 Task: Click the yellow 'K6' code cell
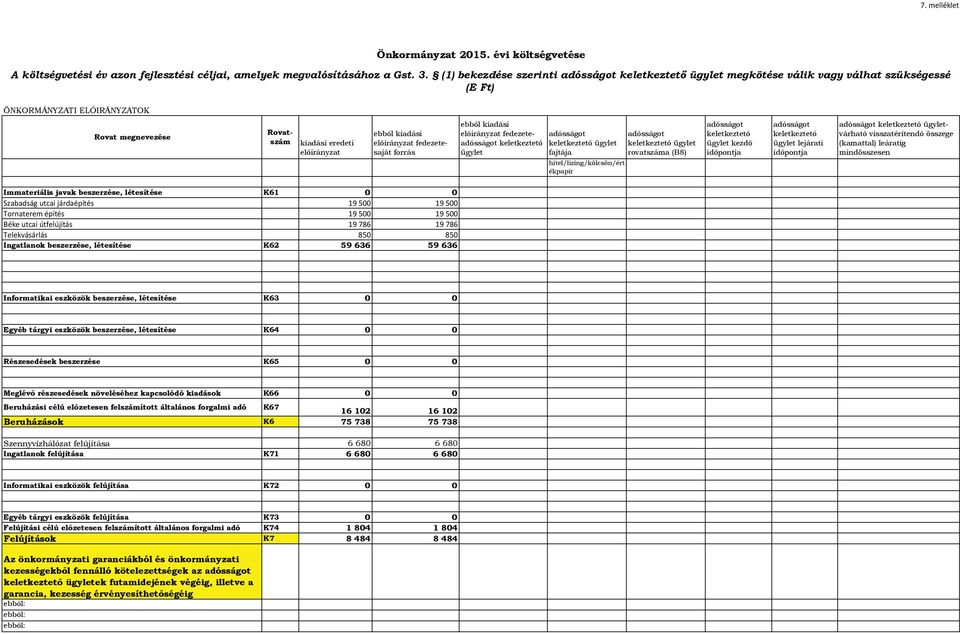tap(280, 422)
